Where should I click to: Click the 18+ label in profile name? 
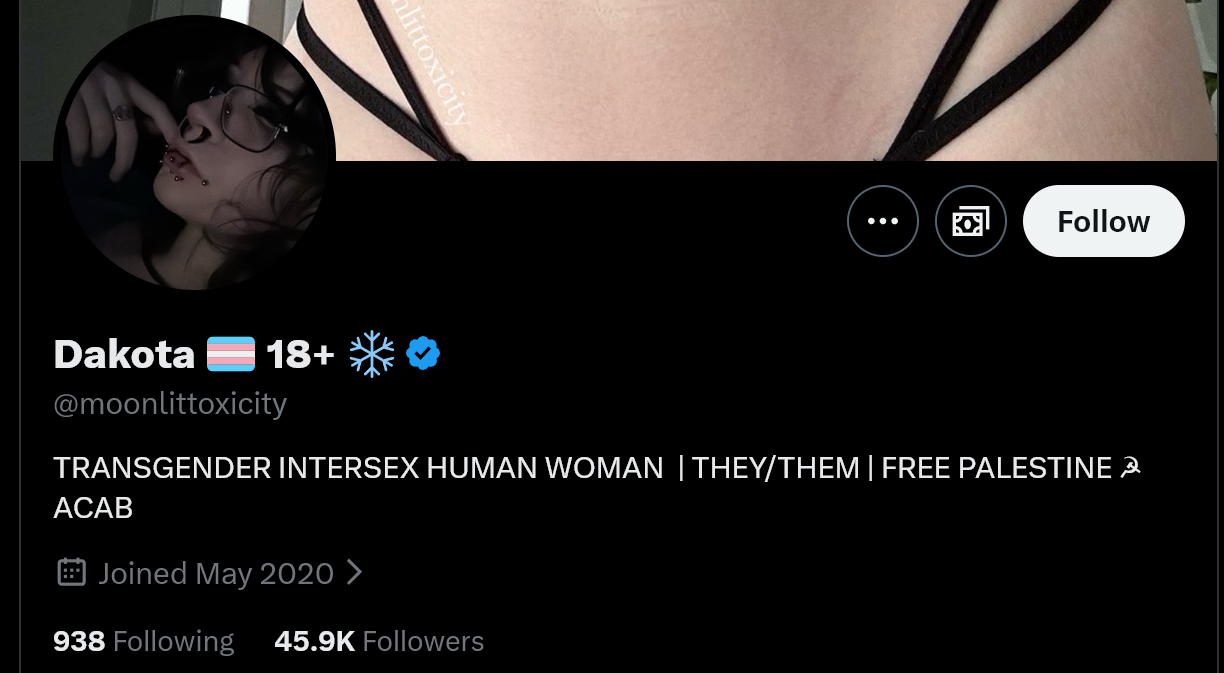(x=300, y=354)
